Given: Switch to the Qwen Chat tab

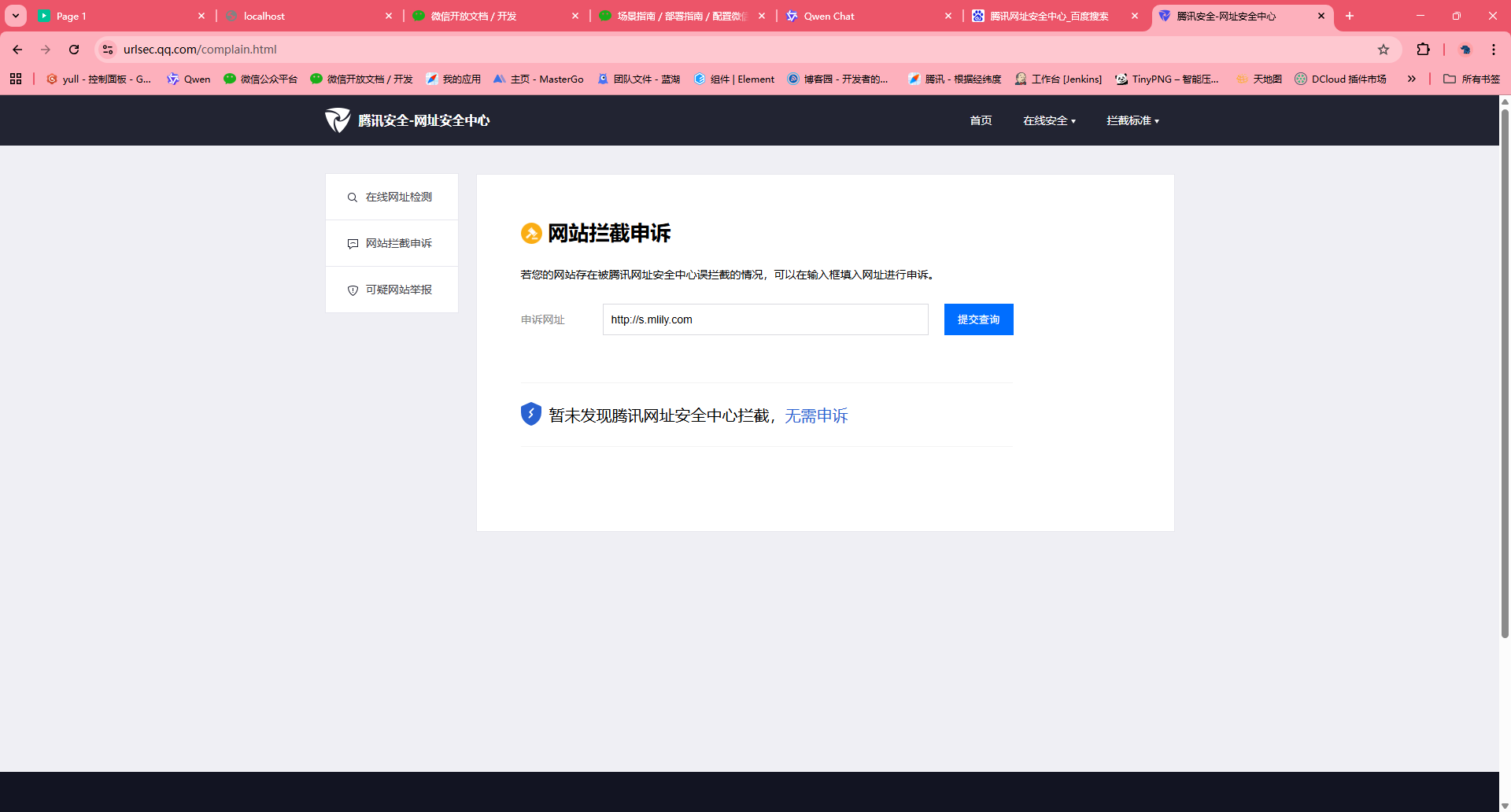Looking at the screenshot, I should pyautogui.click(x=869, y=16).
